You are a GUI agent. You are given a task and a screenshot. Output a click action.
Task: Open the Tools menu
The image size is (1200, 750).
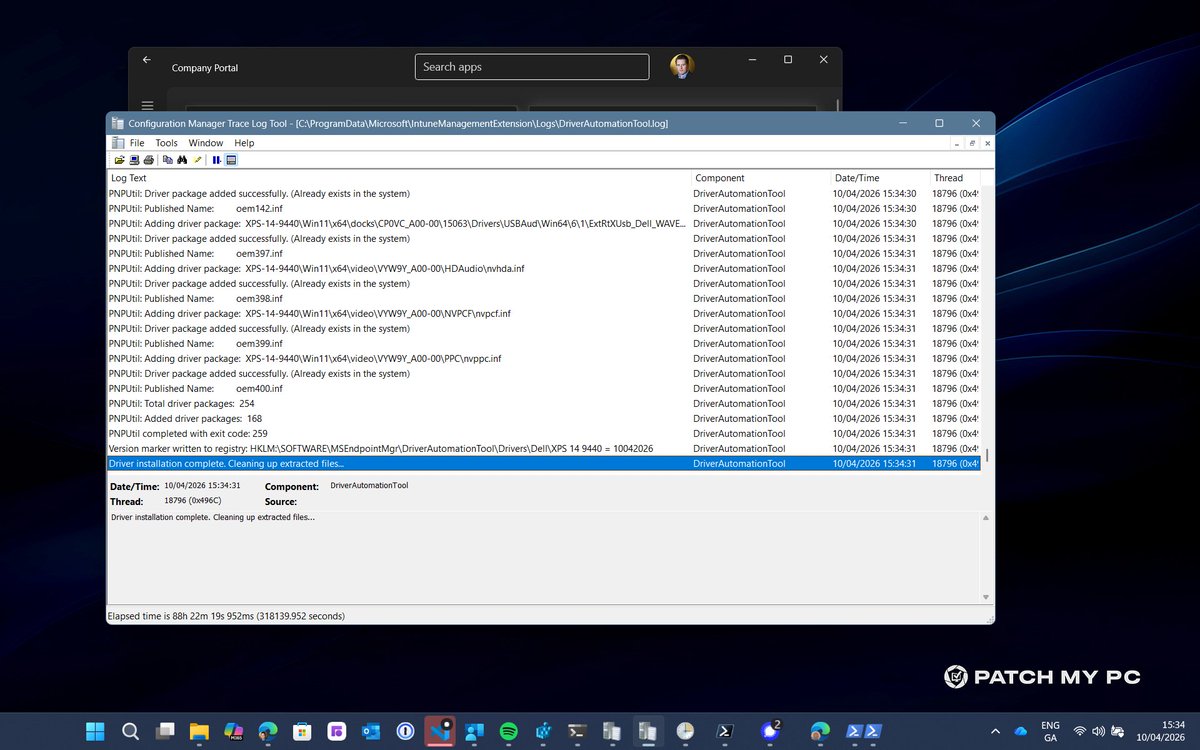166,142
